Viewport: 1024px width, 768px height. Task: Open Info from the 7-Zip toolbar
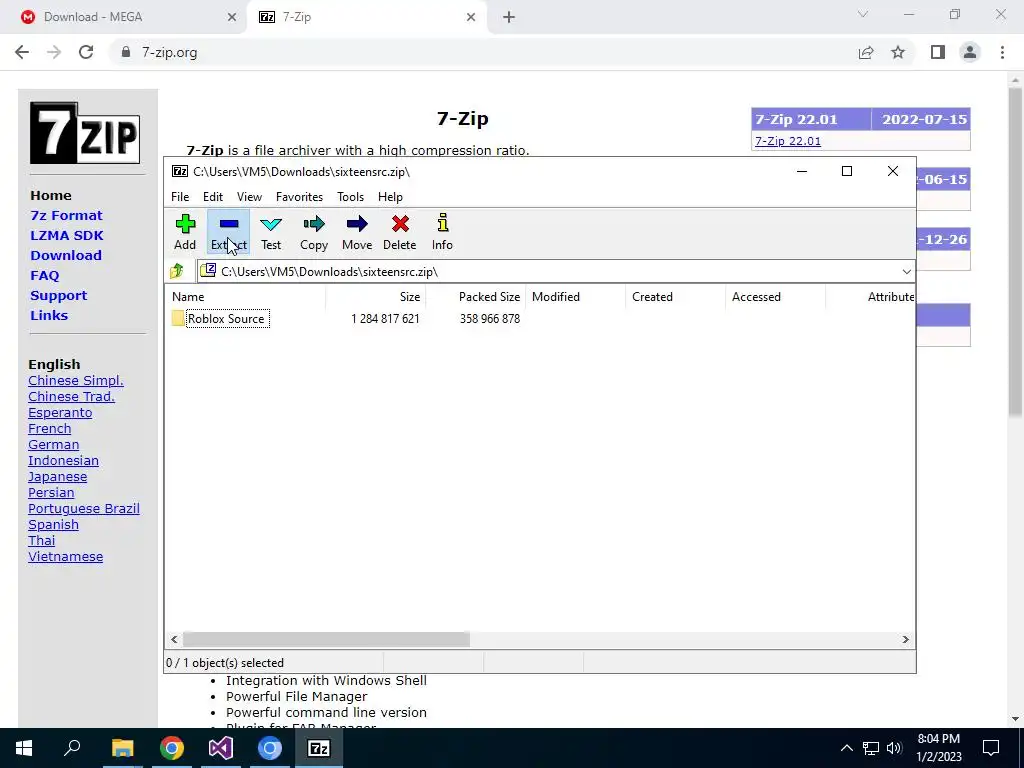point(442,232)
